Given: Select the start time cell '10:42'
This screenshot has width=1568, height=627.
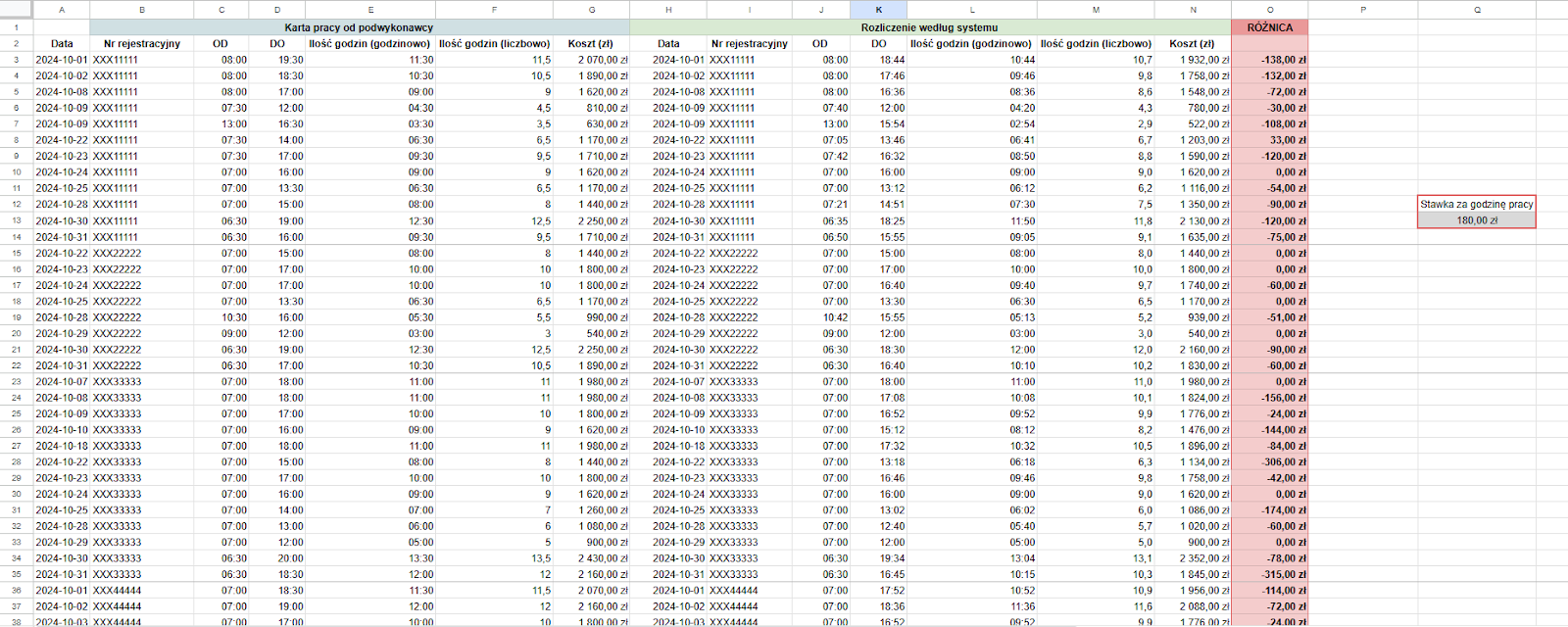Looking at the screenshot, I should 820,316.
